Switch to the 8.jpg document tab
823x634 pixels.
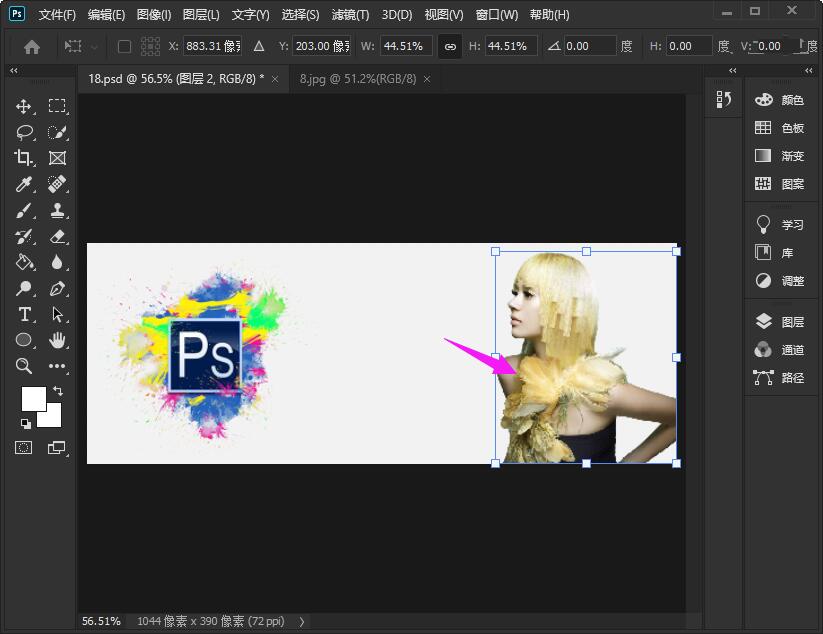pos(358,78)
